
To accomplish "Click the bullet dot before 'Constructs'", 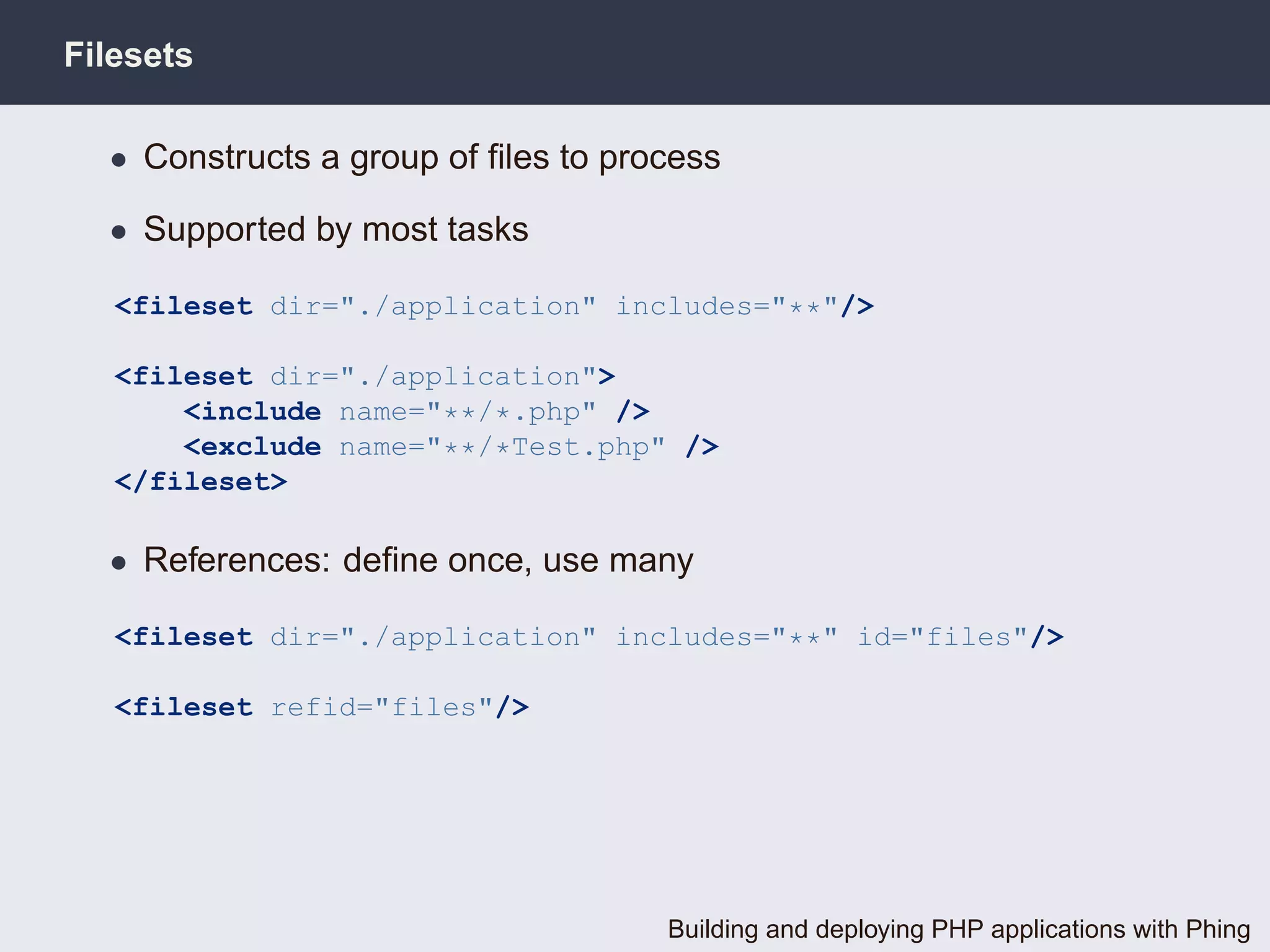I will click(118, 161).
